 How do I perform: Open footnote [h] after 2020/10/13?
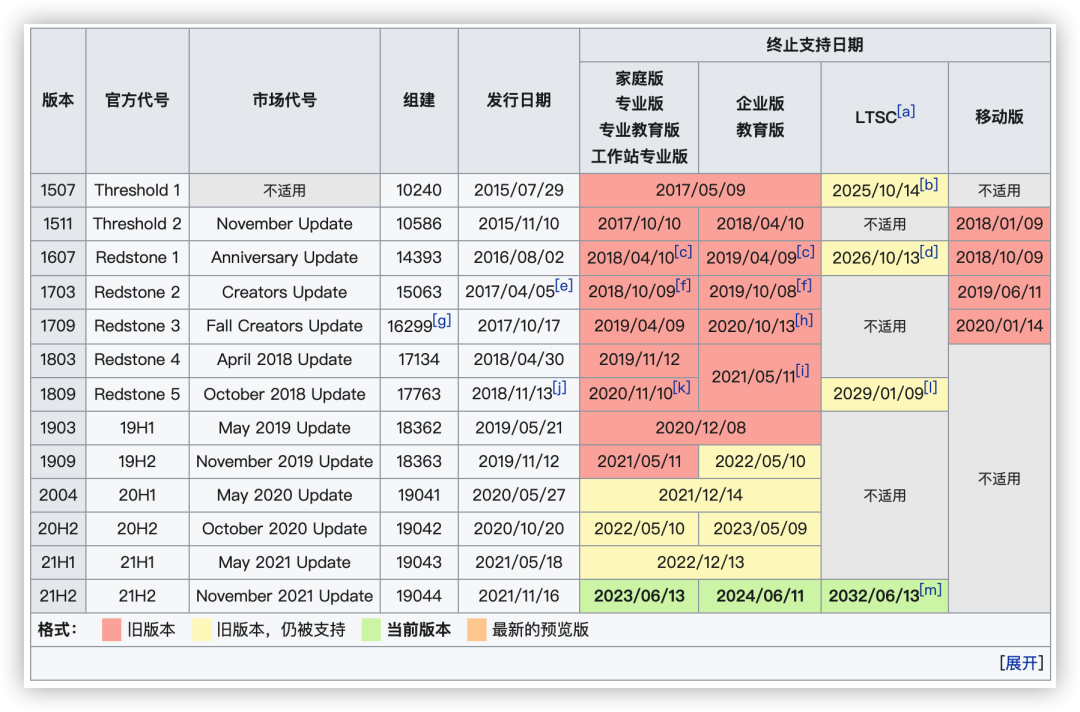click(x=804, y=320)
